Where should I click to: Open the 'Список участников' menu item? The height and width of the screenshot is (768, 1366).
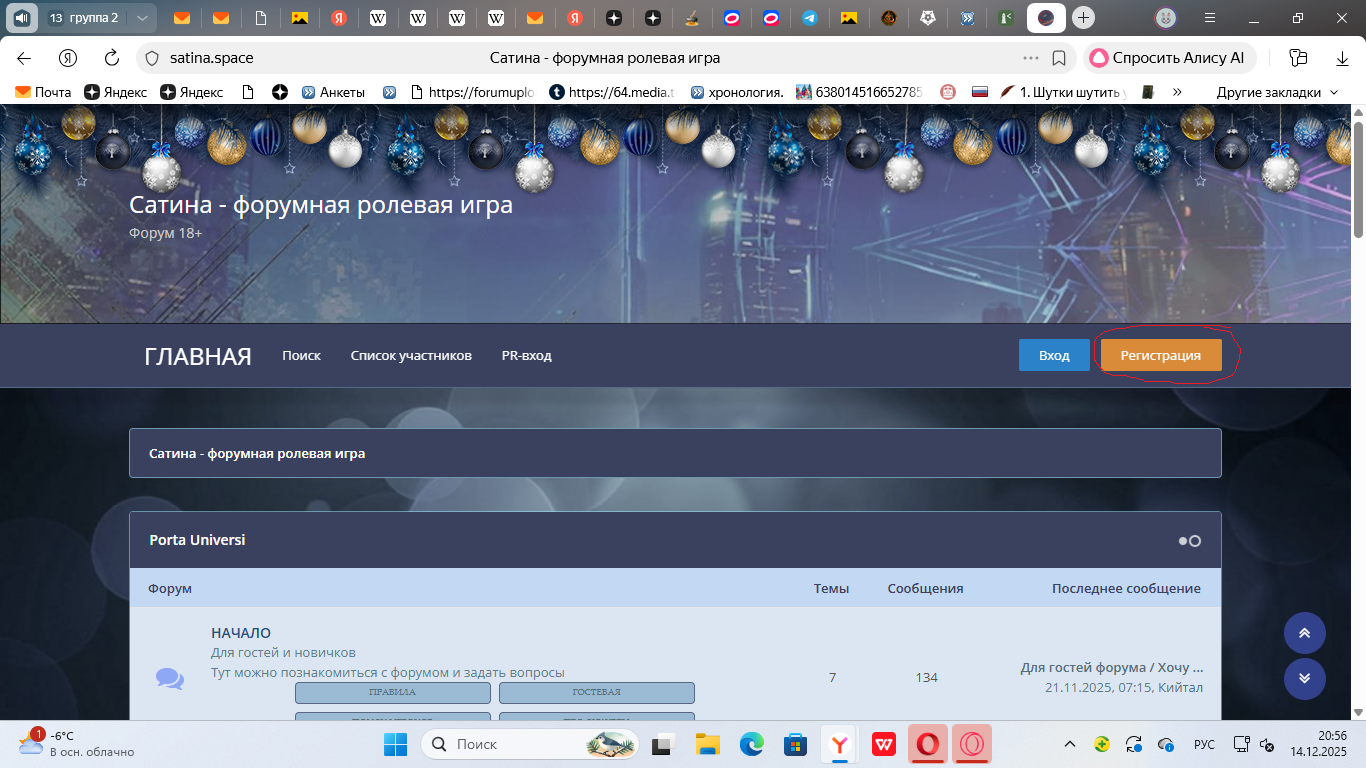point(411,356)
